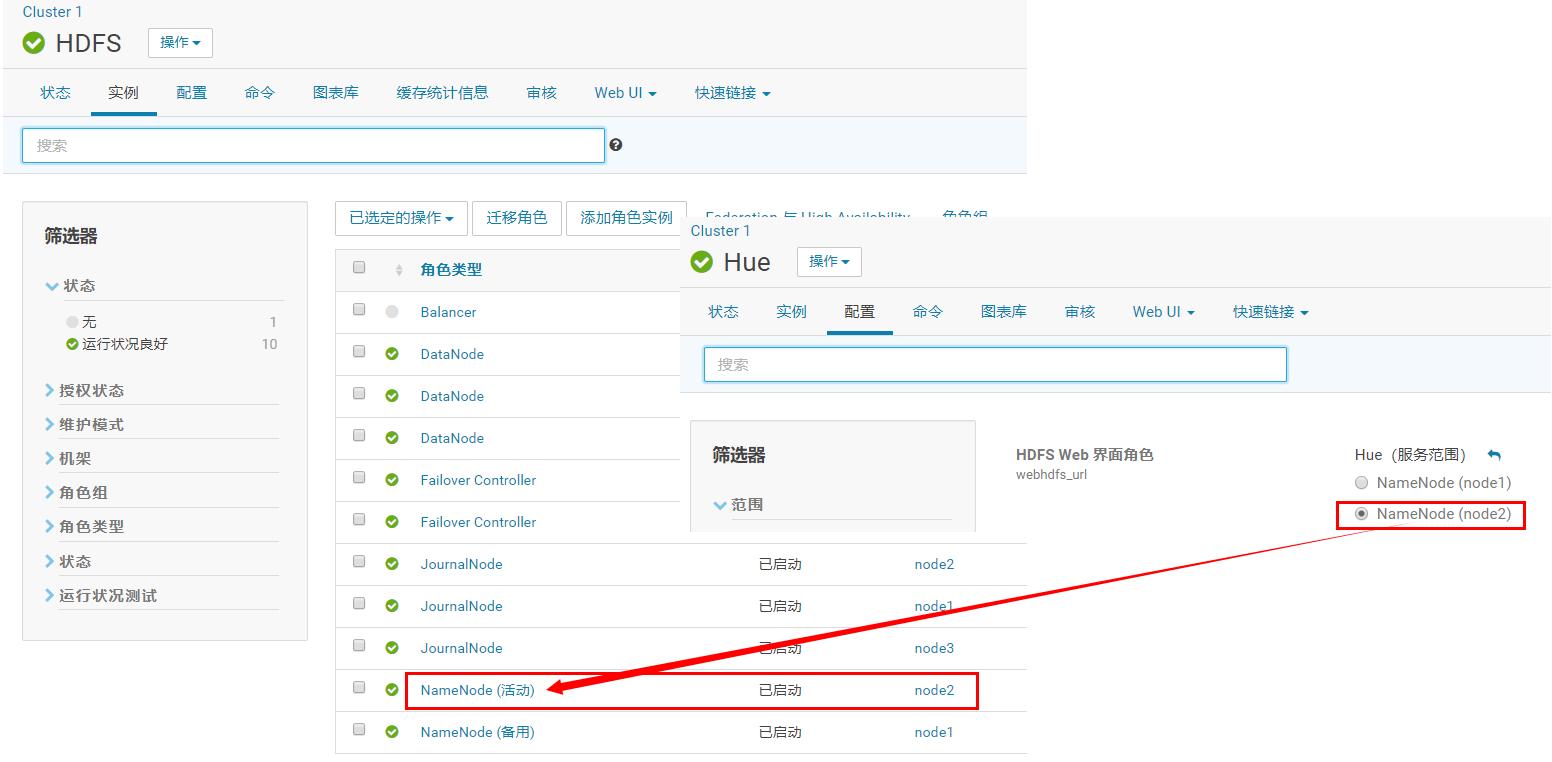Click the sort arrows icon in table header
Screen dimensions: 1552x762
[399, 270]
